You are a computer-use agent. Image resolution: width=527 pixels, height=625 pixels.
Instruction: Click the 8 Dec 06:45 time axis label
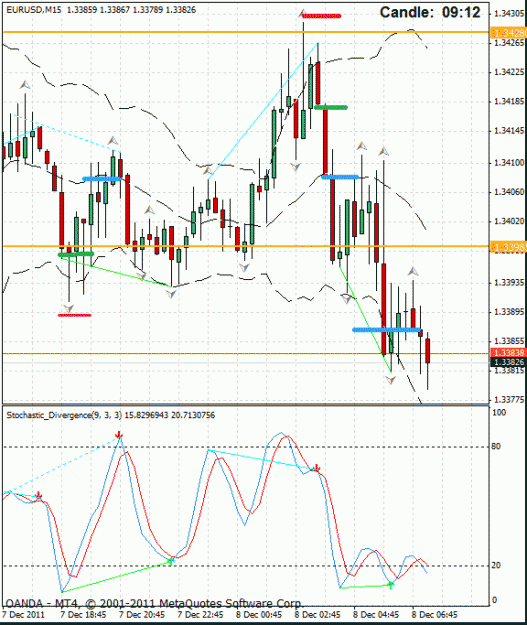point(435,614)
